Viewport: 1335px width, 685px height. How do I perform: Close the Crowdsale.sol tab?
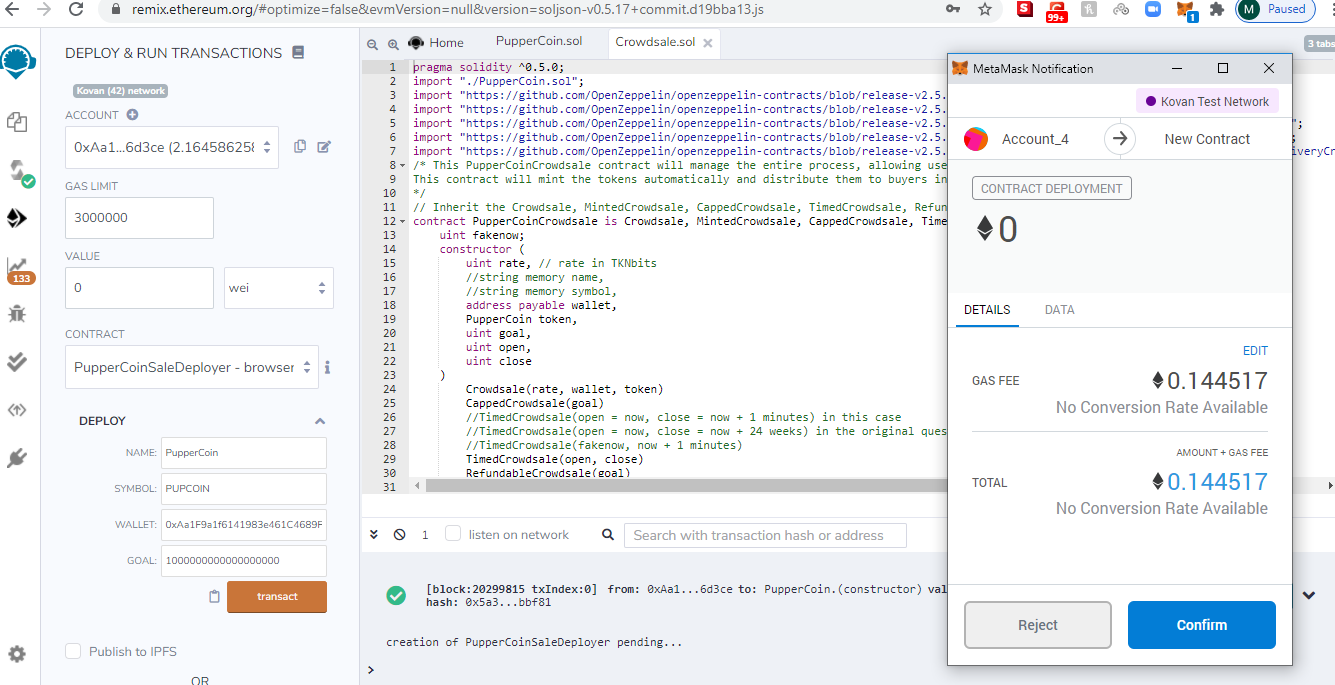[x=708, y=43]
